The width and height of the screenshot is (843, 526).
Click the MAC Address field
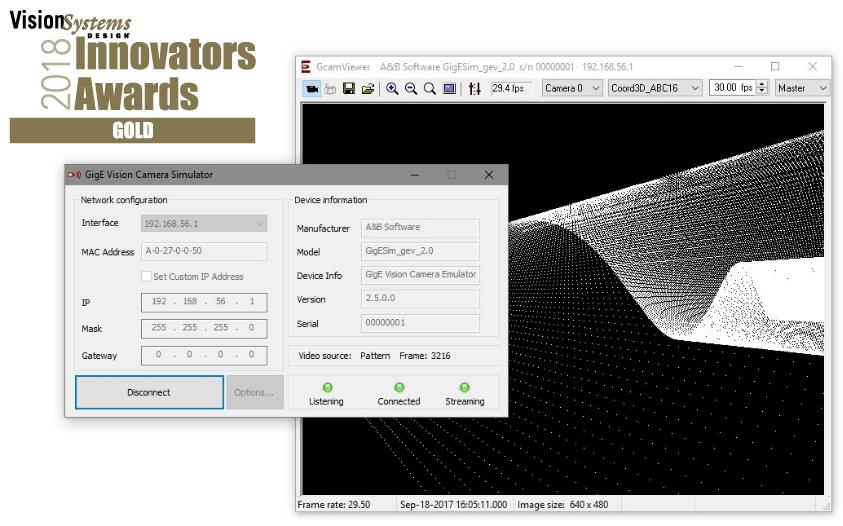[x=204, y=251]
